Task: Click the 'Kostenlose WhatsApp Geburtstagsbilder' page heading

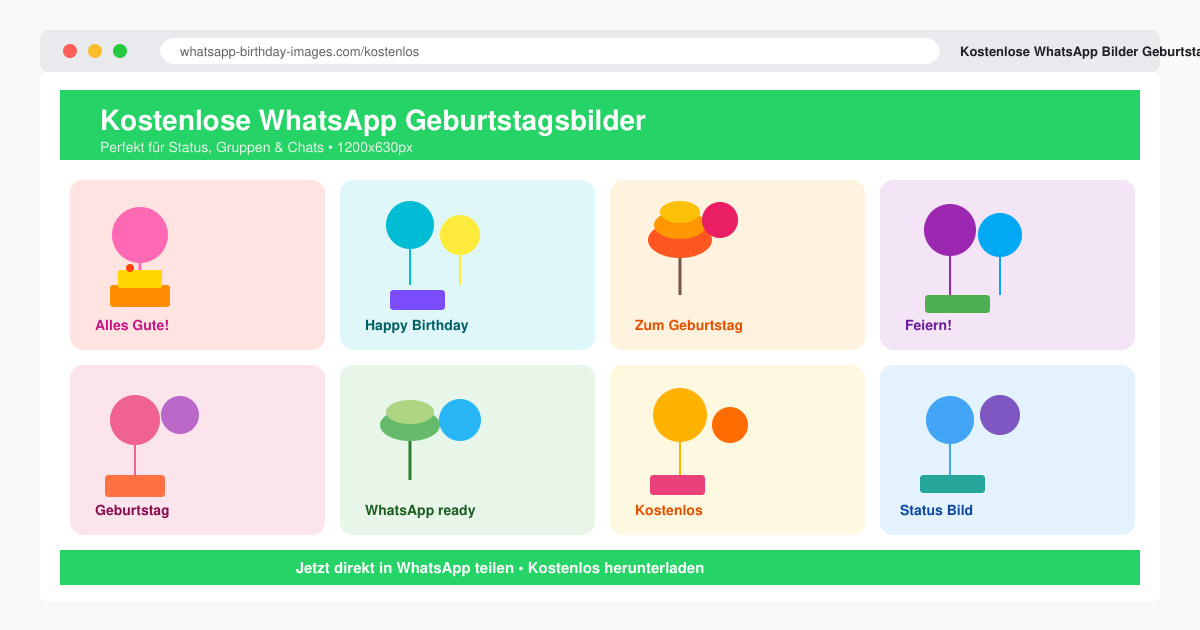Action: click(x=373, y=121)
